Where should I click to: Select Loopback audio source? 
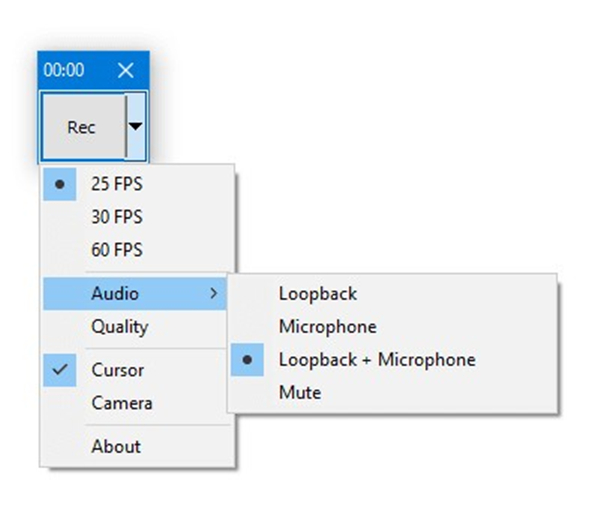coord(317,294)
